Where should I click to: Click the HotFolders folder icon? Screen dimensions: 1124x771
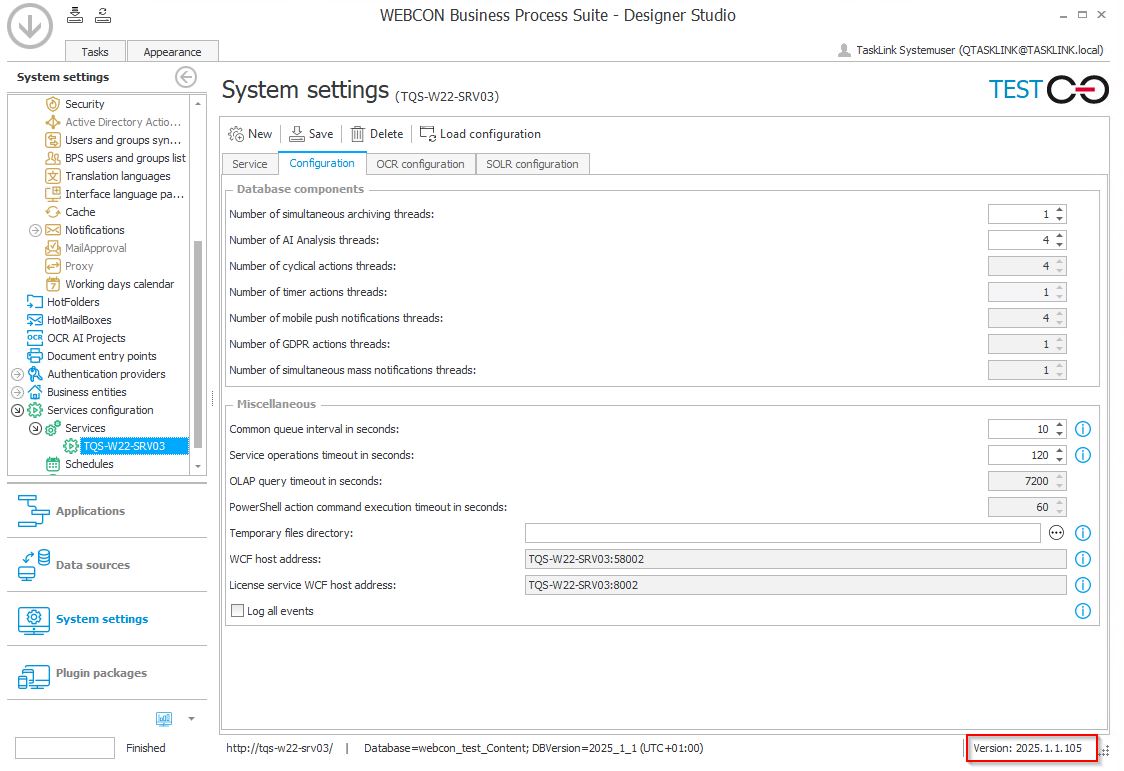point(34,302)
